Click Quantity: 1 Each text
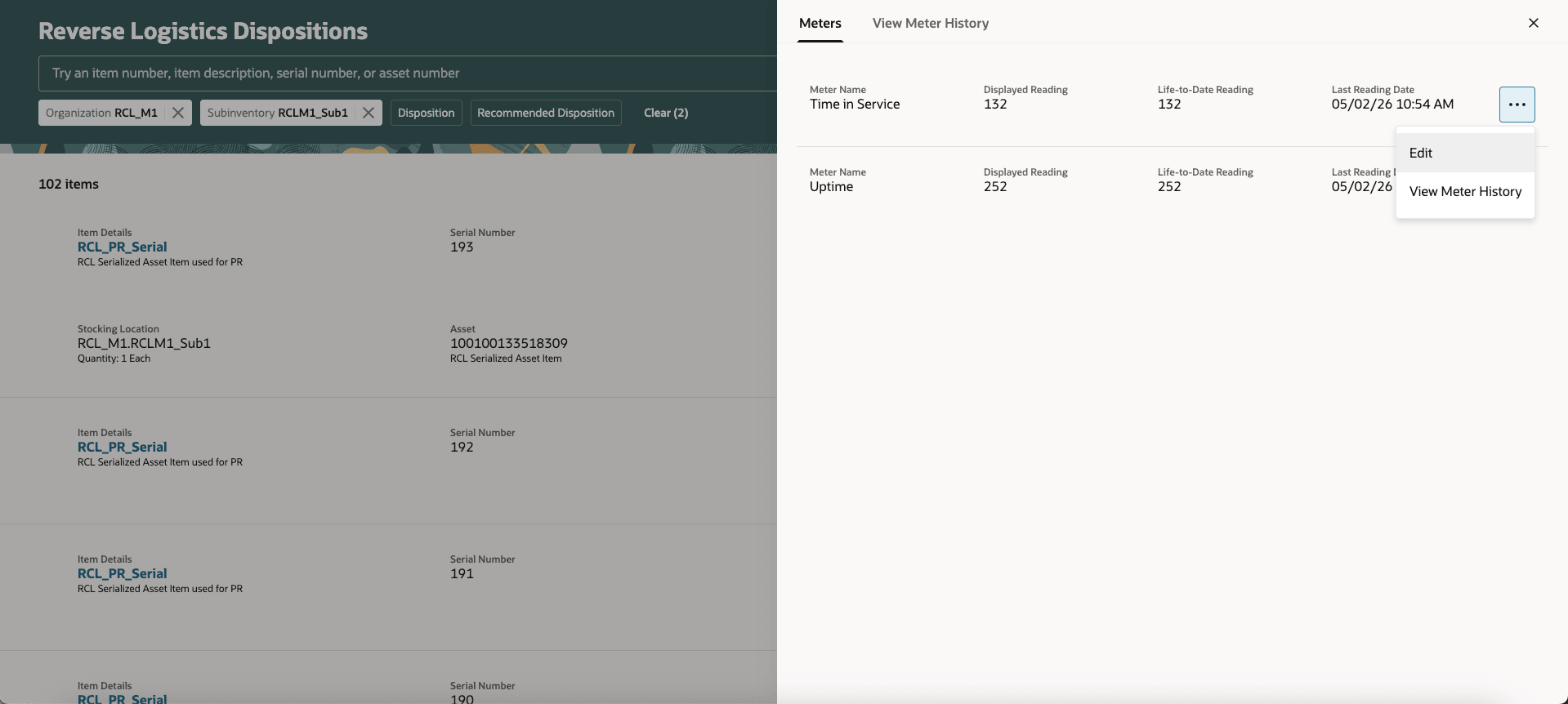Viewport: 1568px width, 704px height. click(114, 359)
